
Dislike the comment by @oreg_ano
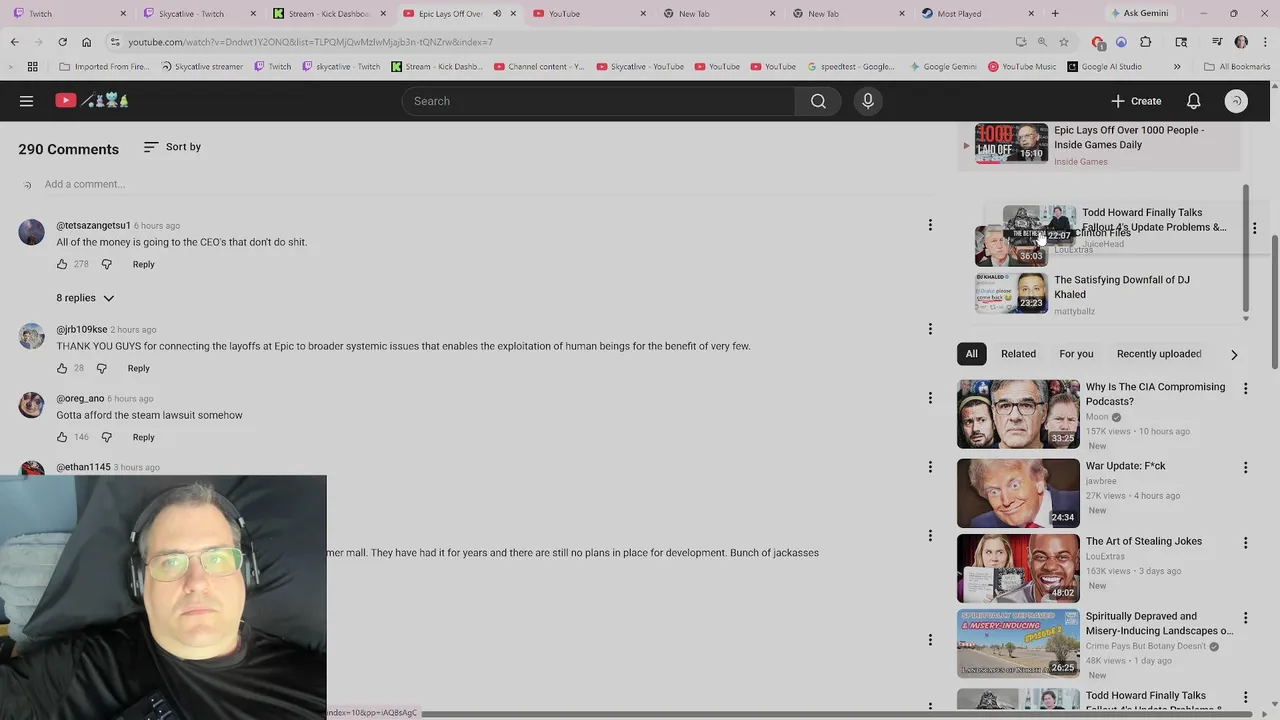tap(107, 437)
